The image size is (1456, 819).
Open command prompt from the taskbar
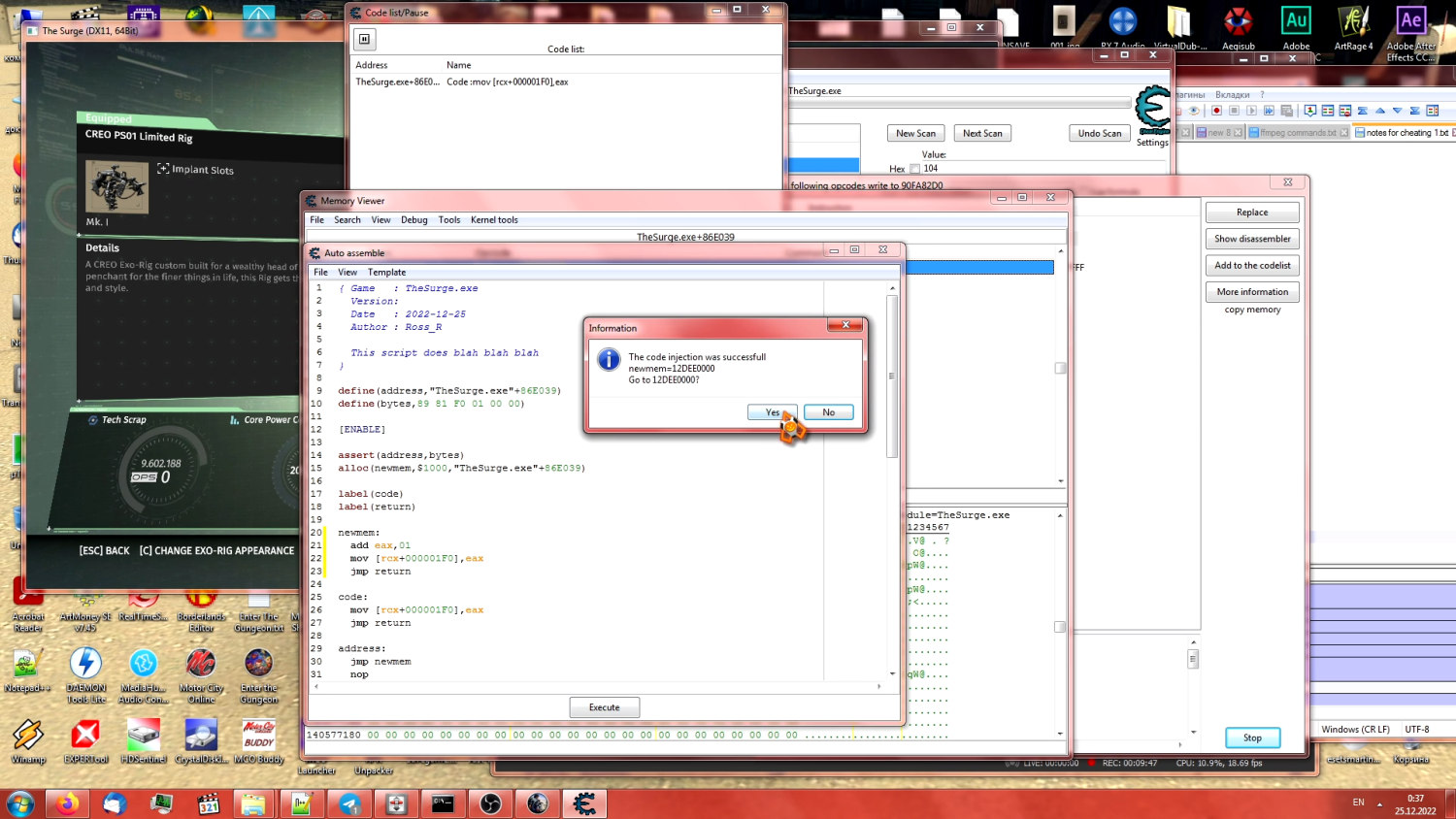click(x=444, y=803)
